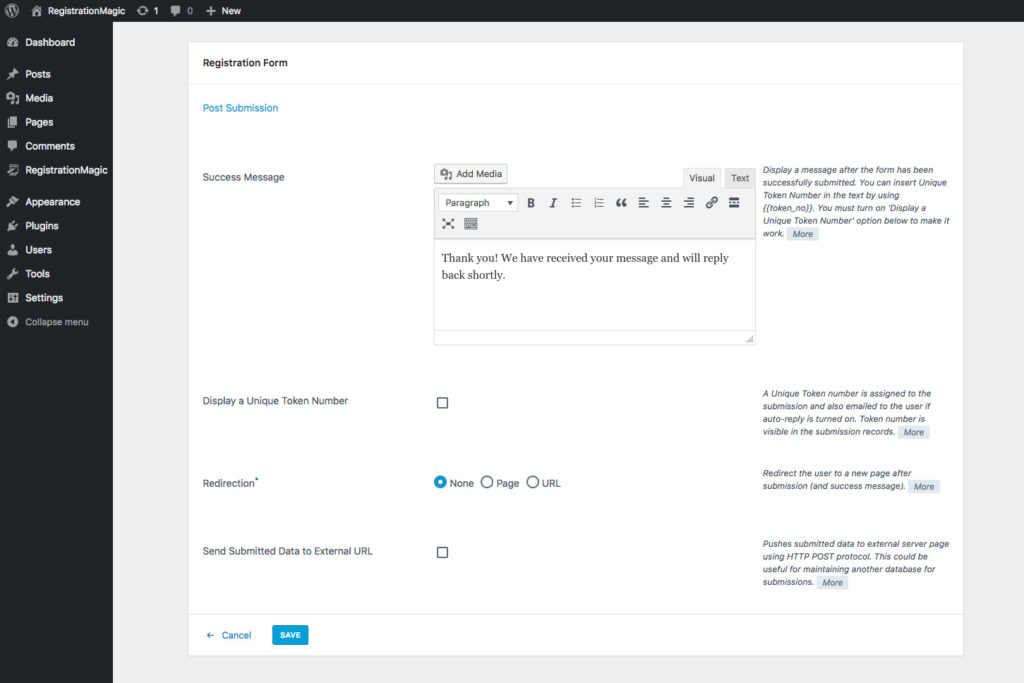Open the Plugins menu in sidebar
Screen dimensions: 1024x683
[41, 226]
